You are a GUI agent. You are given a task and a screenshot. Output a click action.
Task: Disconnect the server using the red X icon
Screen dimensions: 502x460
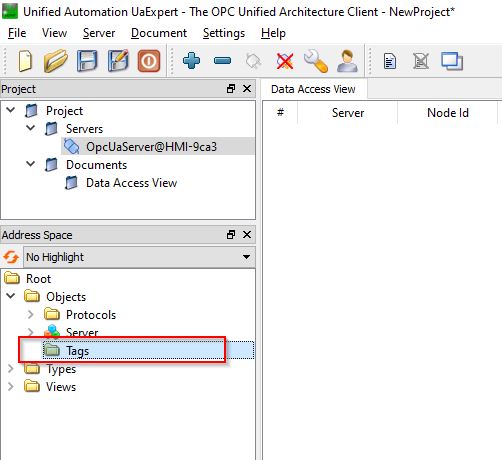(x=285, y=61)
